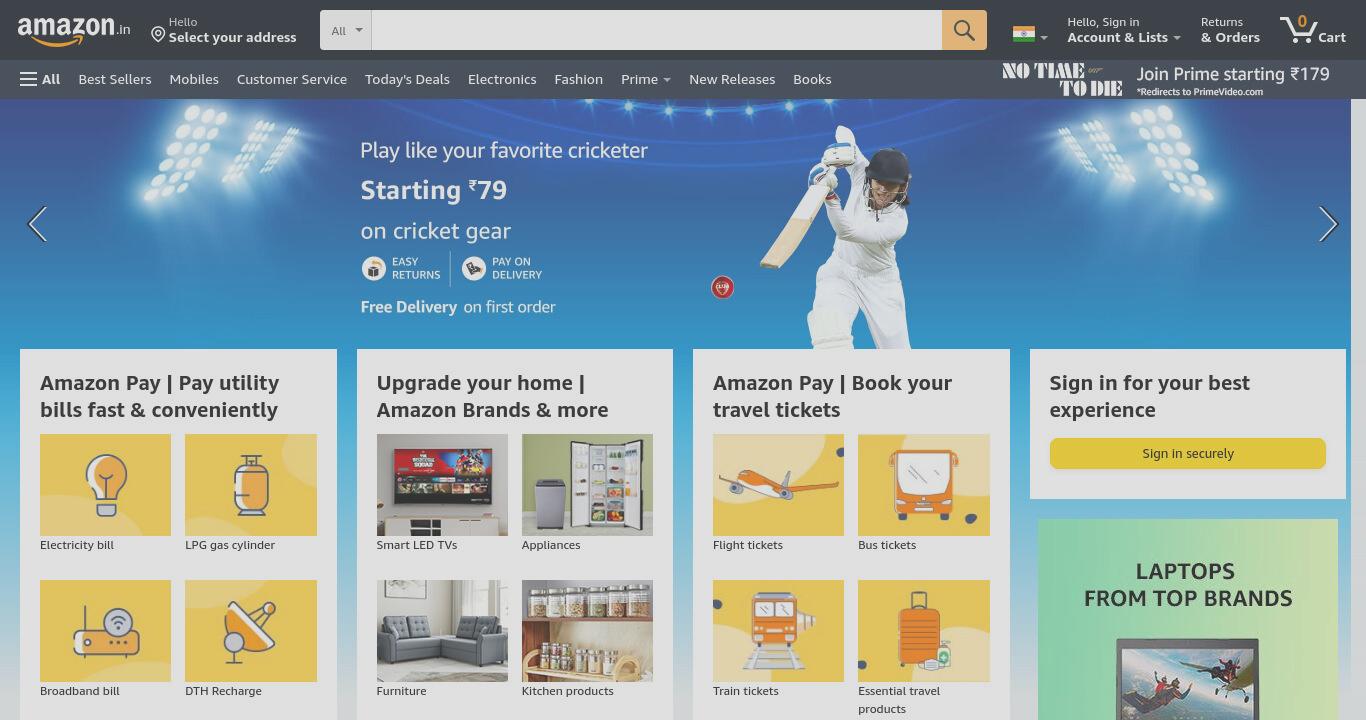
Task: Expand the All search category dropdown
Action: tap(346, 30)
